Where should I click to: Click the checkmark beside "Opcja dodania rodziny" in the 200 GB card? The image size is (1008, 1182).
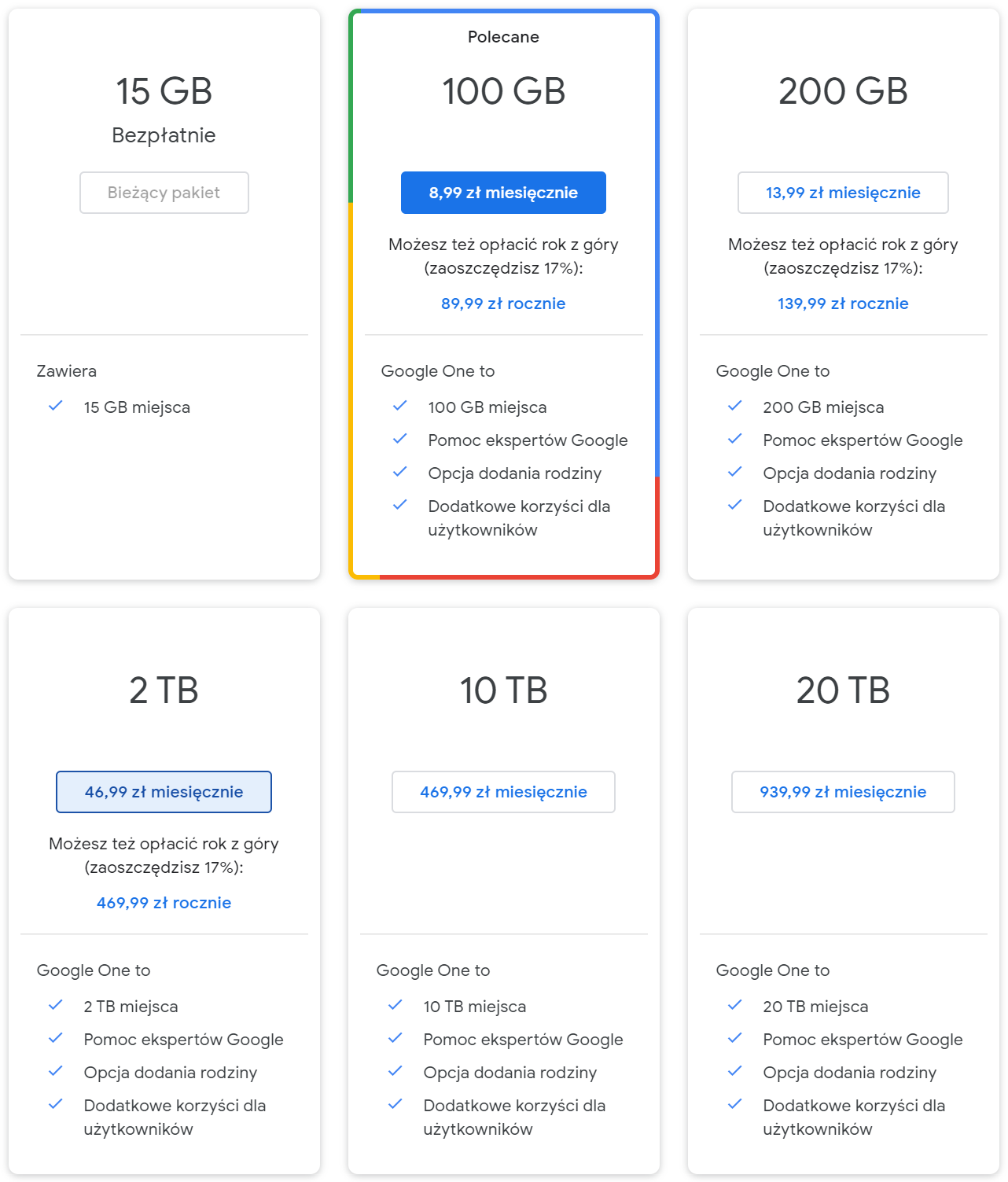tap(735, 472)
